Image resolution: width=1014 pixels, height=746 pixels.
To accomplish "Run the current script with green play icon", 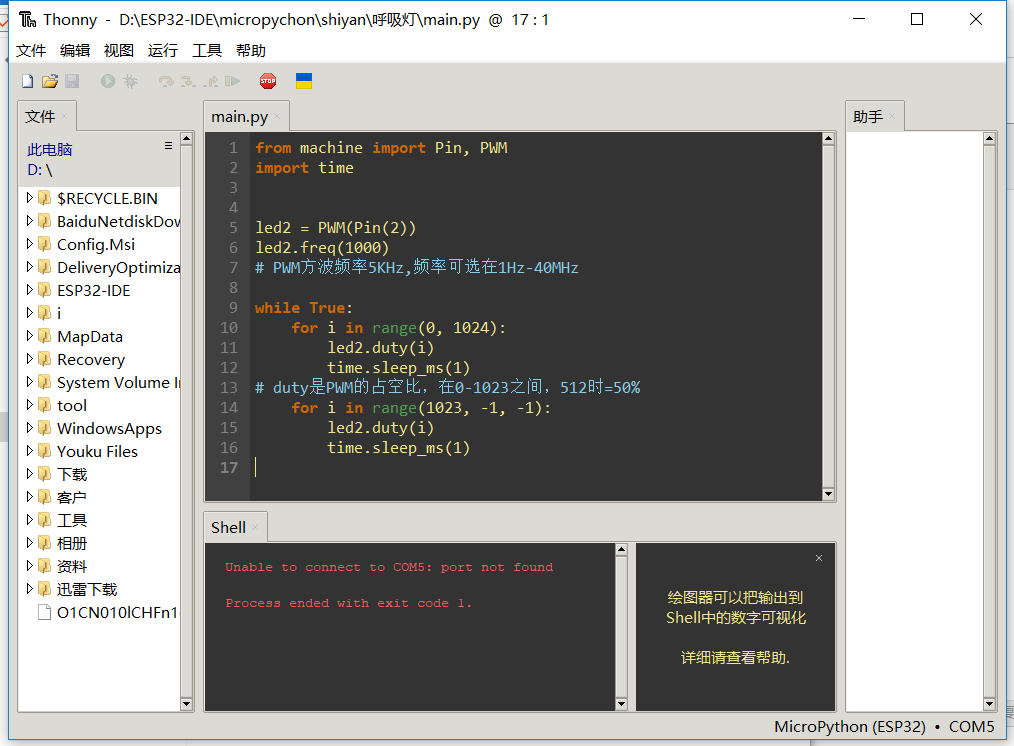I will coord(107,81).
